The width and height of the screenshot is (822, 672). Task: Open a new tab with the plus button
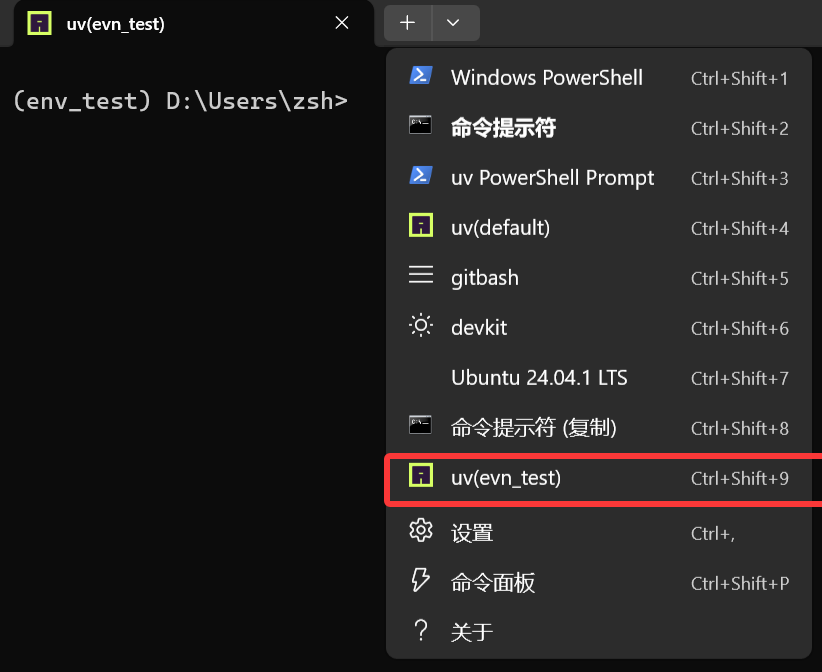407,23
